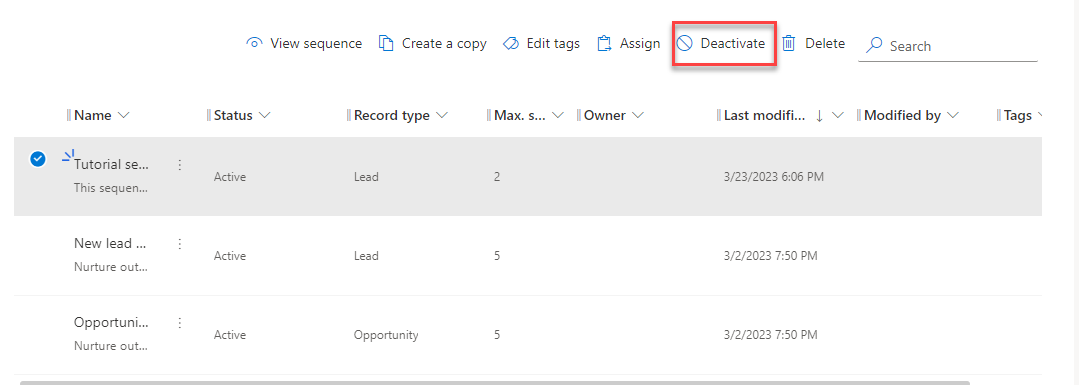The height and width of the screenshot is (385, 1079).
Task: Click the Edit tags icon
Action: click(511, 43)
